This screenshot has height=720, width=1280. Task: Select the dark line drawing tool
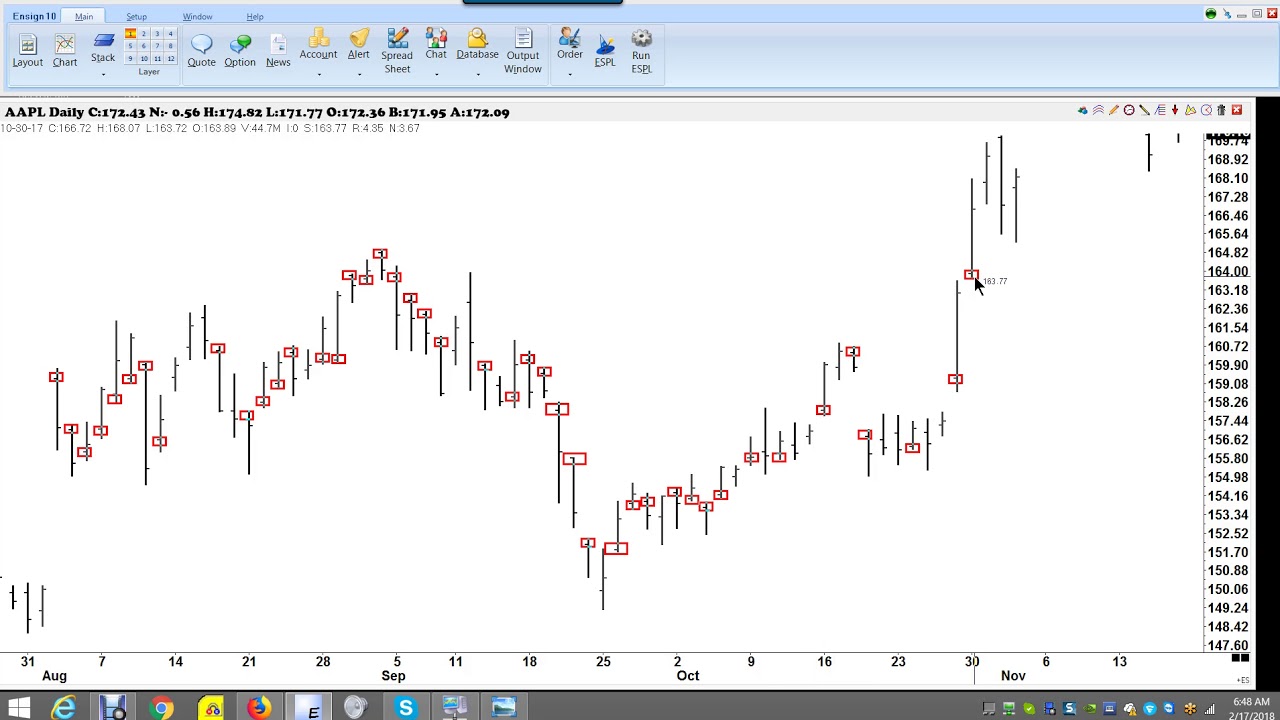1144,110
